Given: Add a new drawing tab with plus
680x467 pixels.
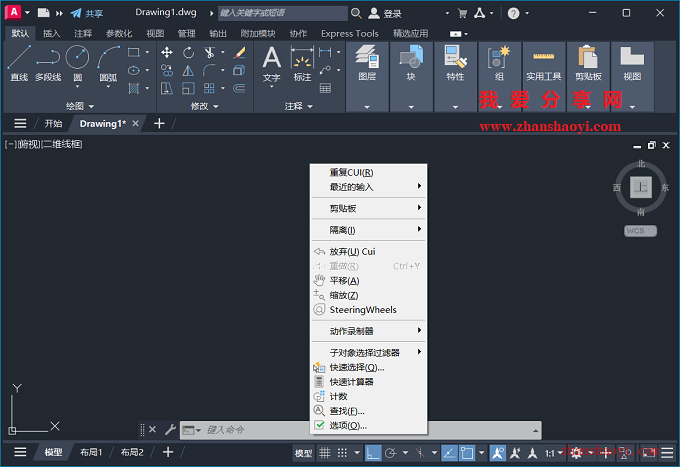Looking at the screenshot, I should pos(159,124).
